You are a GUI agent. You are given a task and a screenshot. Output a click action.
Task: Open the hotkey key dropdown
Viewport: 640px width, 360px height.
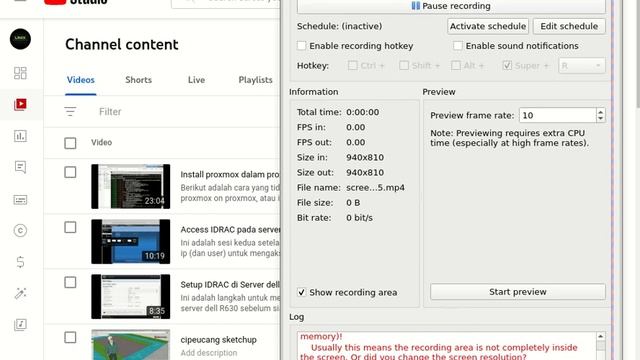(x=582, y=66)
